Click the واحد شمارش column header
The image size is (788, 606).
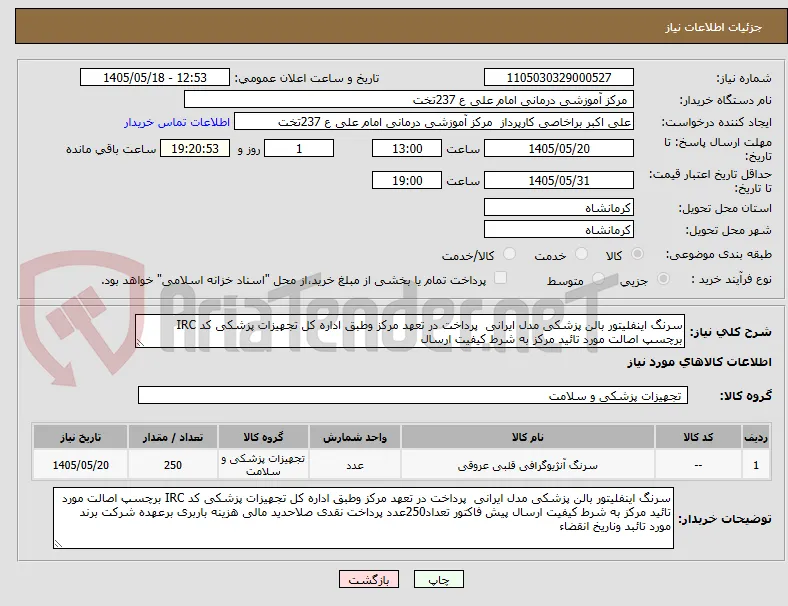click(355, 437)
